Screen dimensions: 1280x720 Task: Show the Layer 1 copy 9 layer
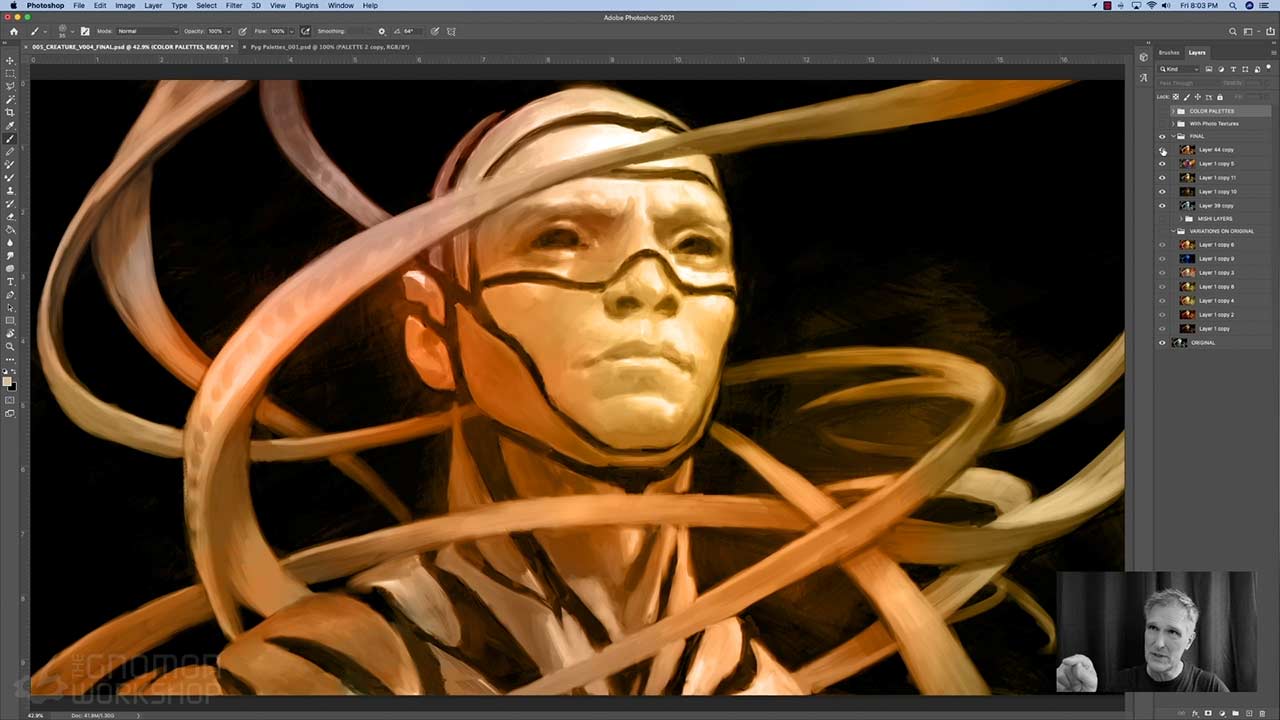tap(1162, 259)
